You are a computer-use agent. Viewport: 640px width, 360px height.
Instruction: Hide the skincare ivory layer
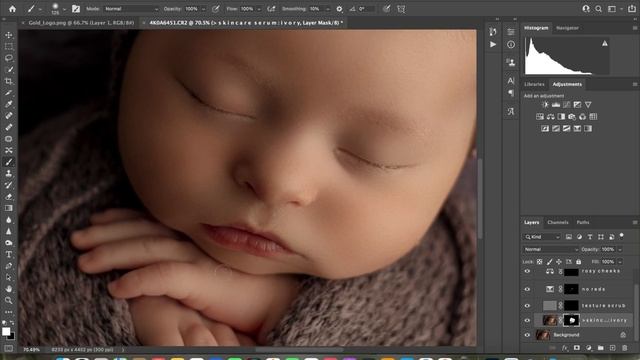[x=527, y=320]
